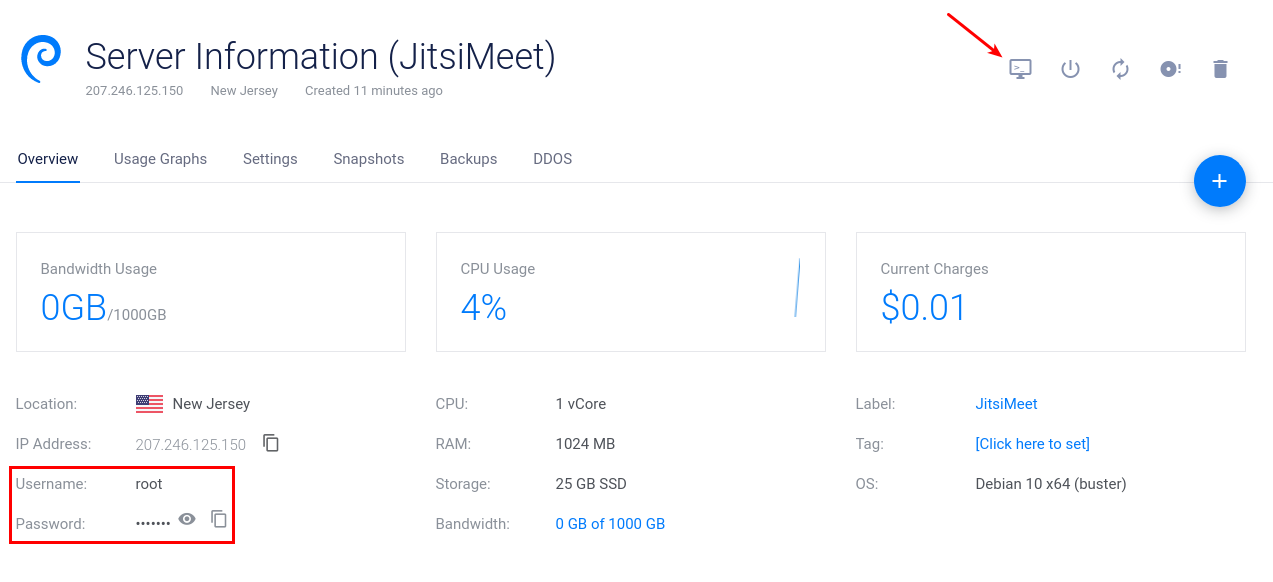Image resolution: width=1273 pixels, height=582 pixels.
Task: Click the Debian swirl logo
Action: pyautogui.click(x=41, y=60)
